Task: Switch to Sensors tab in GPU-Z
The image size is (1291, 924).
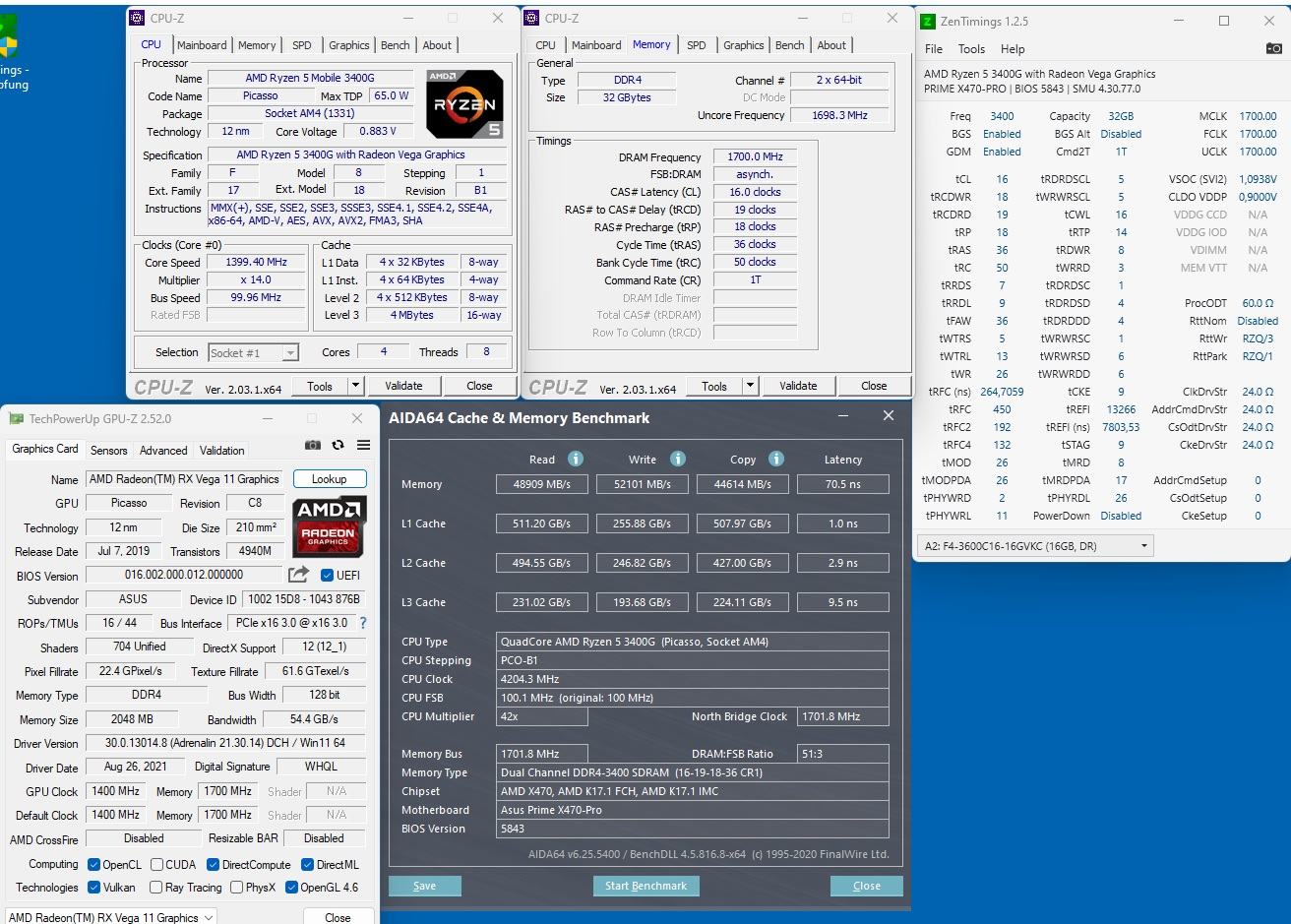Action: (108, 450)
